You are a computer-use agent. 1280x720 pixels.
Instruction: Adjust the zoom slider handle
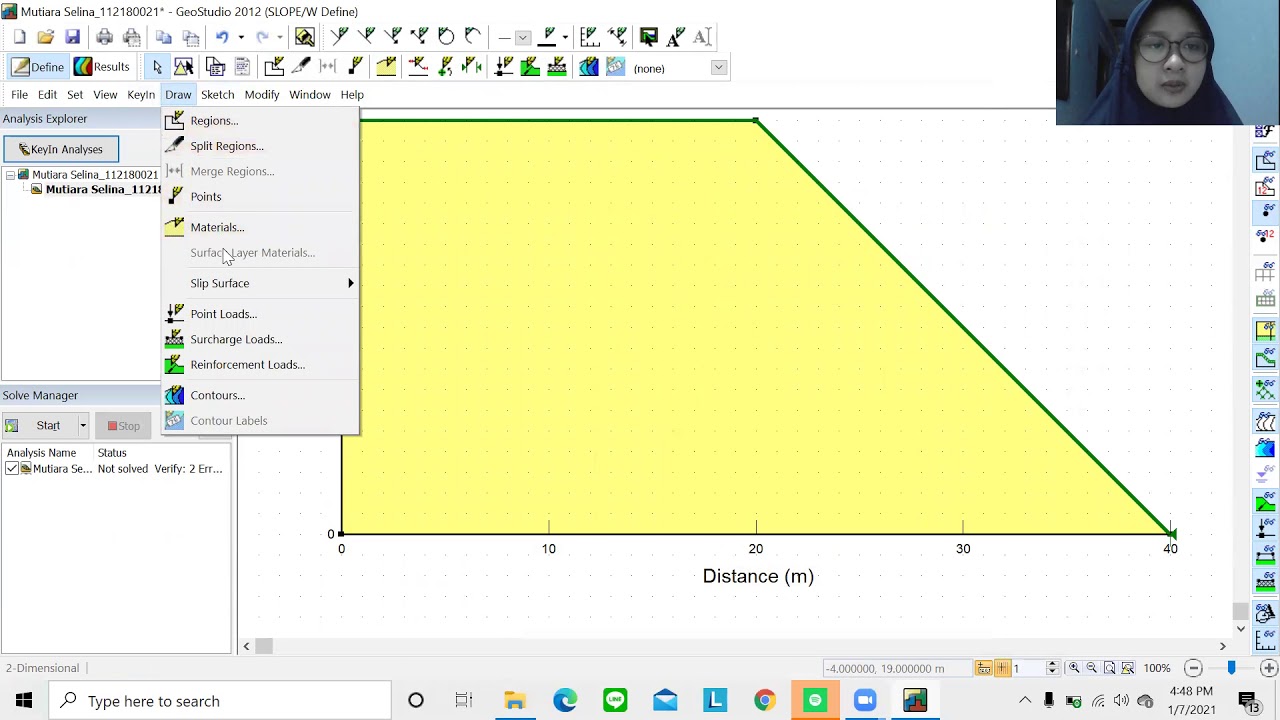tap(1231, 668)
